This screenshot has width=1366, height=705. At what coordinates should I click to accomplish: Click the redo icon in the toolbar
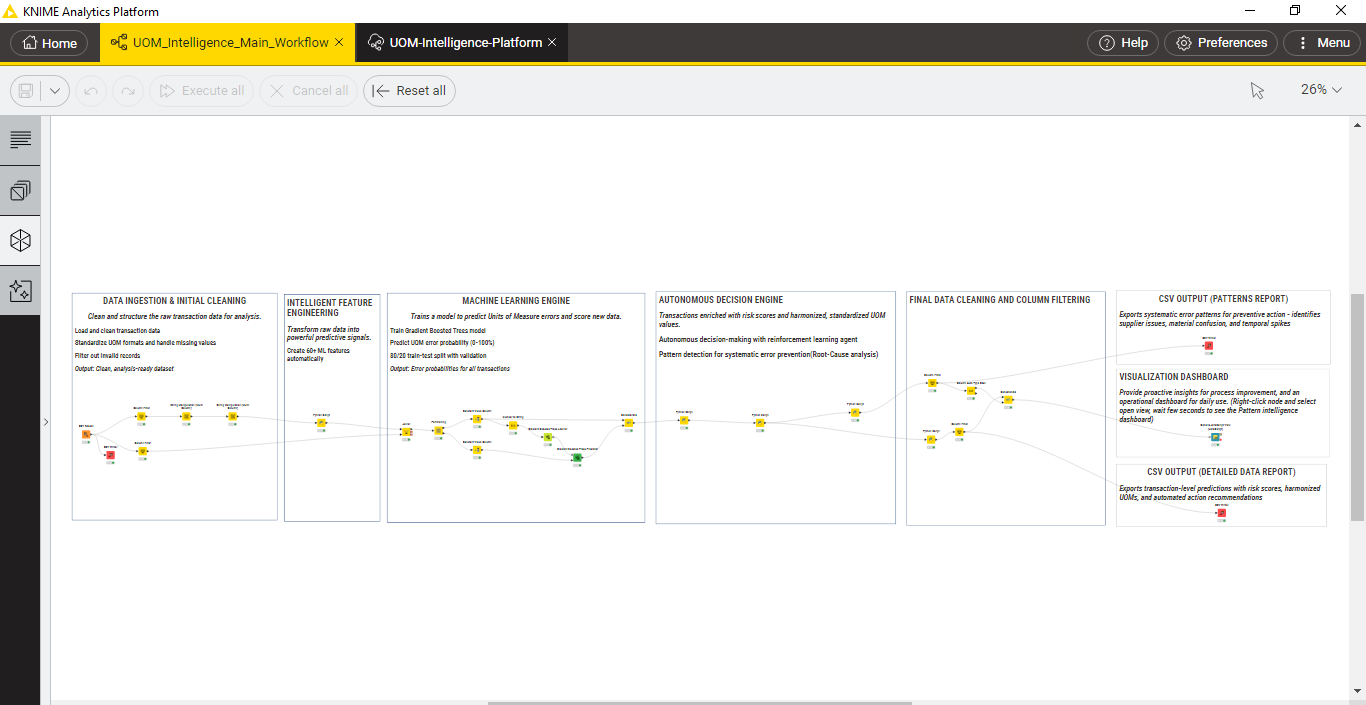click(128, 90)
